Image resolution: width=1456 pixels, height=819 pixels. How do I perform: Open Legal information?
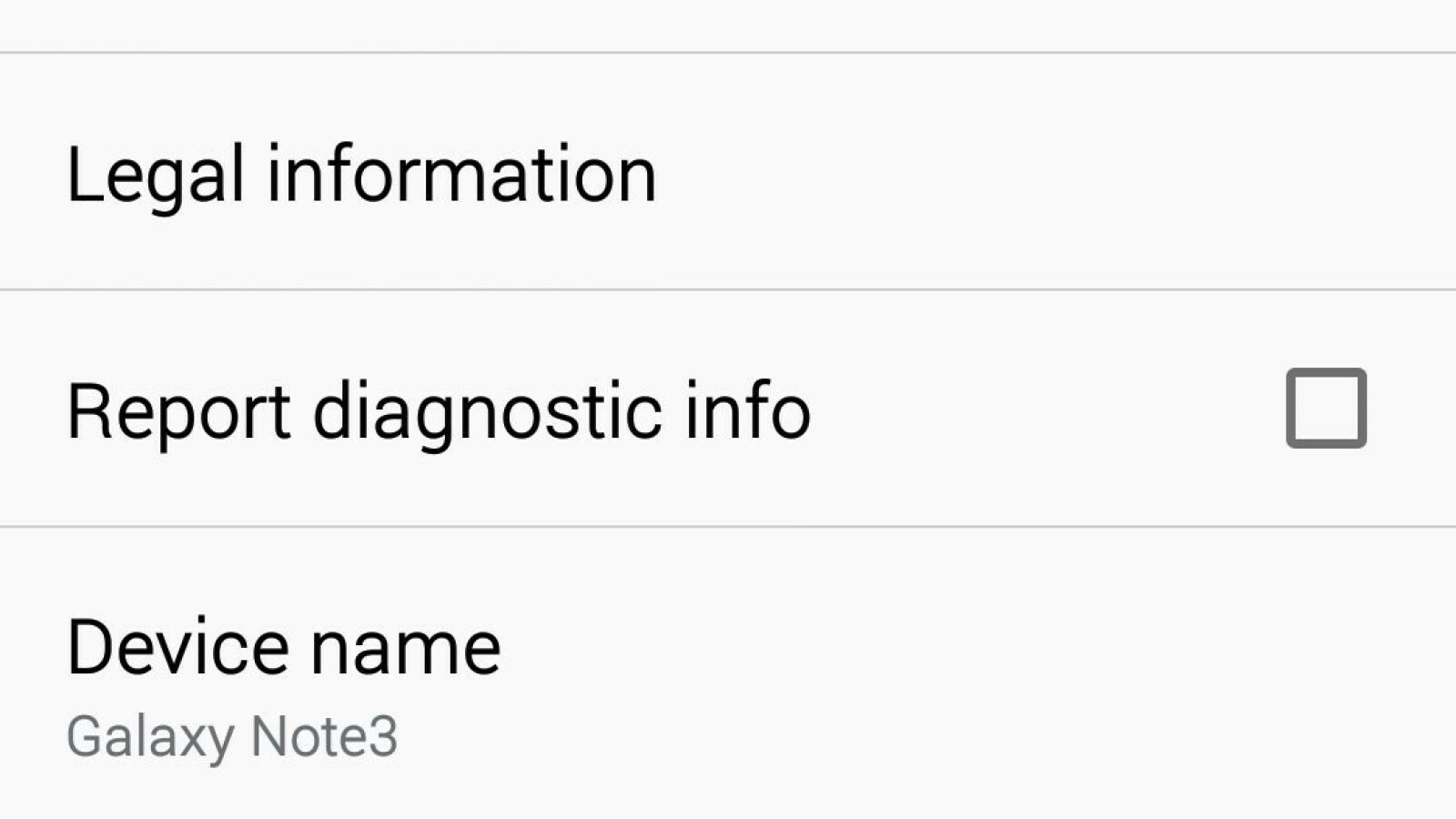click(x=361, y=174)
